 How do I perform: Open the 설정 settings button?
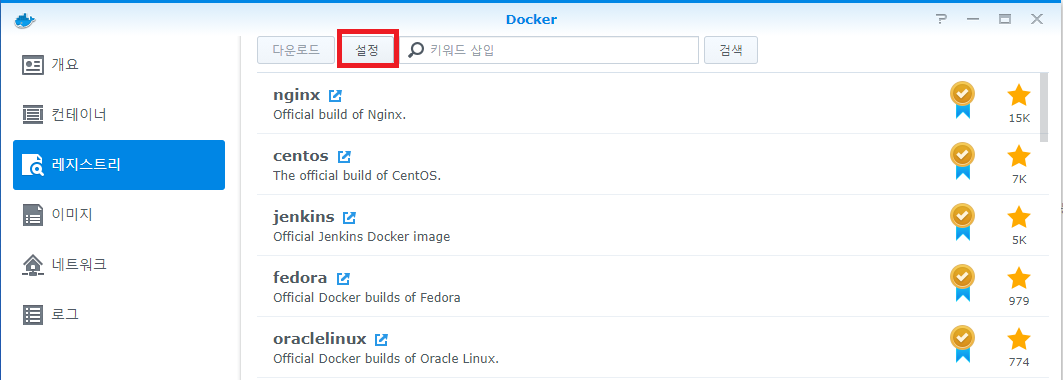[x=367, y=50]
